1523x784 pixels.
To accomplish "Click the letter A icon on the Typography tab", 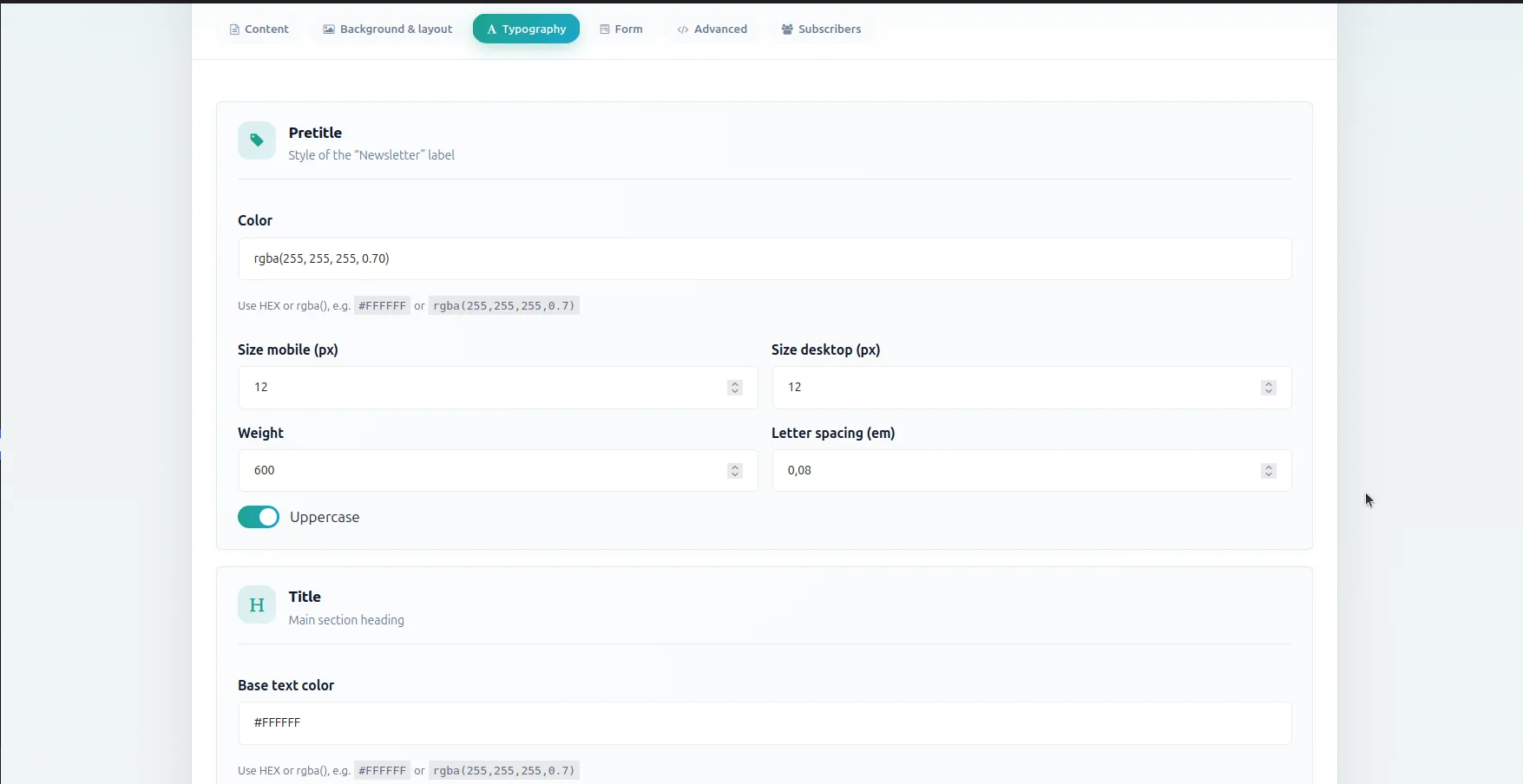I will [x=492, y=29].
